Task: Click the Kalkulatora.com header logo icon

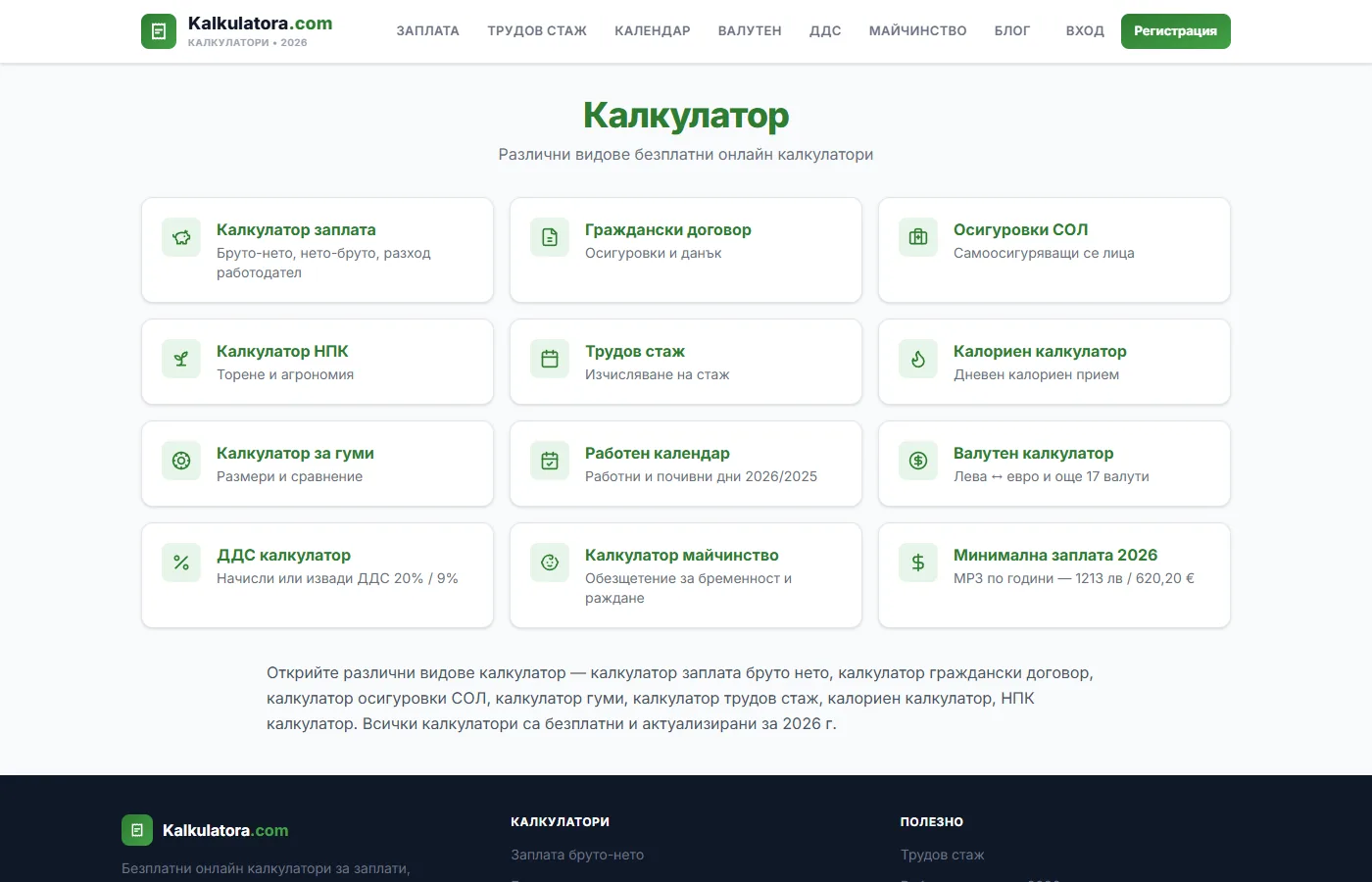Action: coord(159,31)
